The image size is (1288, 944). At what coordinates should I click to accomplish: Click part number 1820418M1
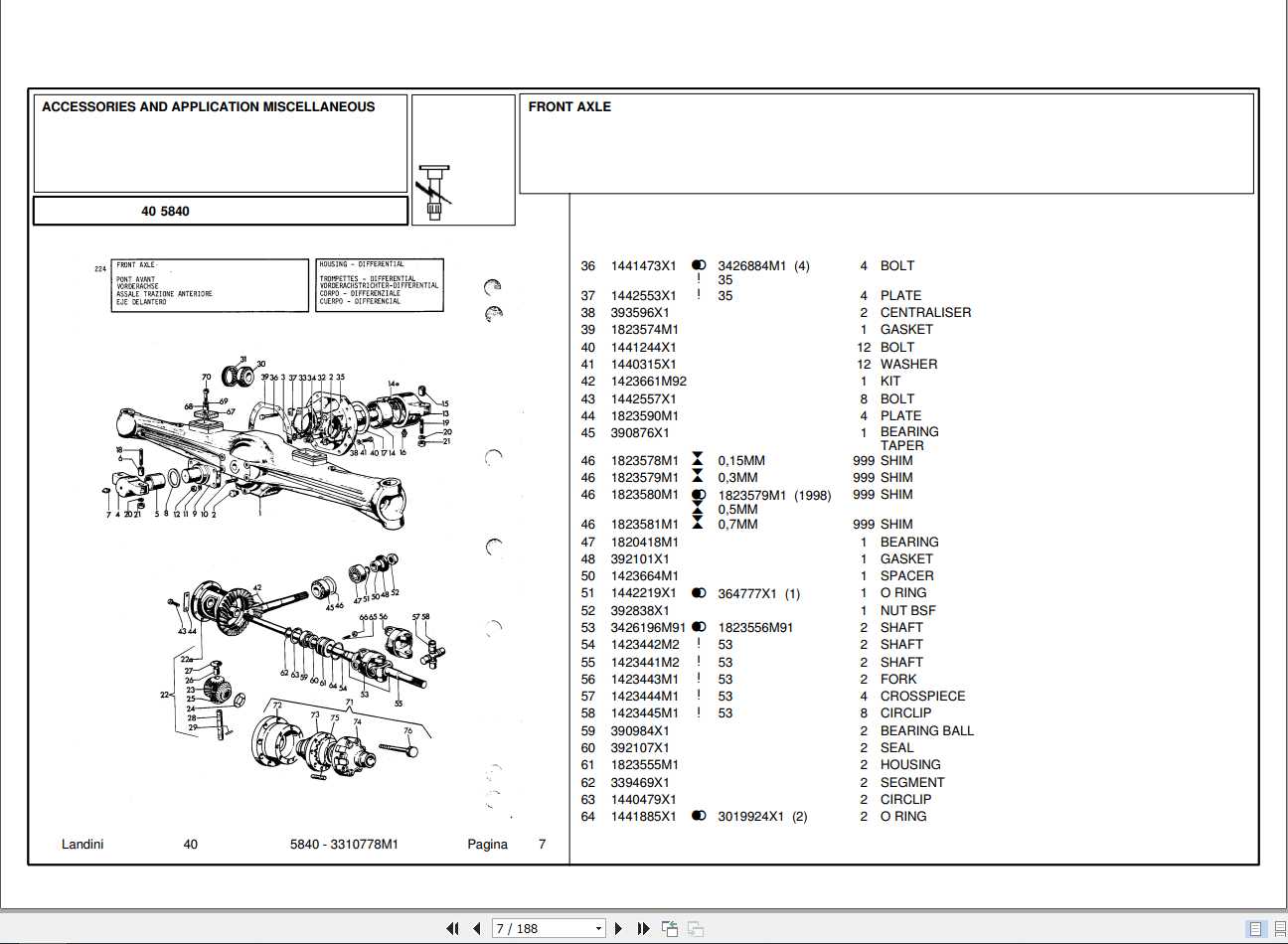(644, 542)
